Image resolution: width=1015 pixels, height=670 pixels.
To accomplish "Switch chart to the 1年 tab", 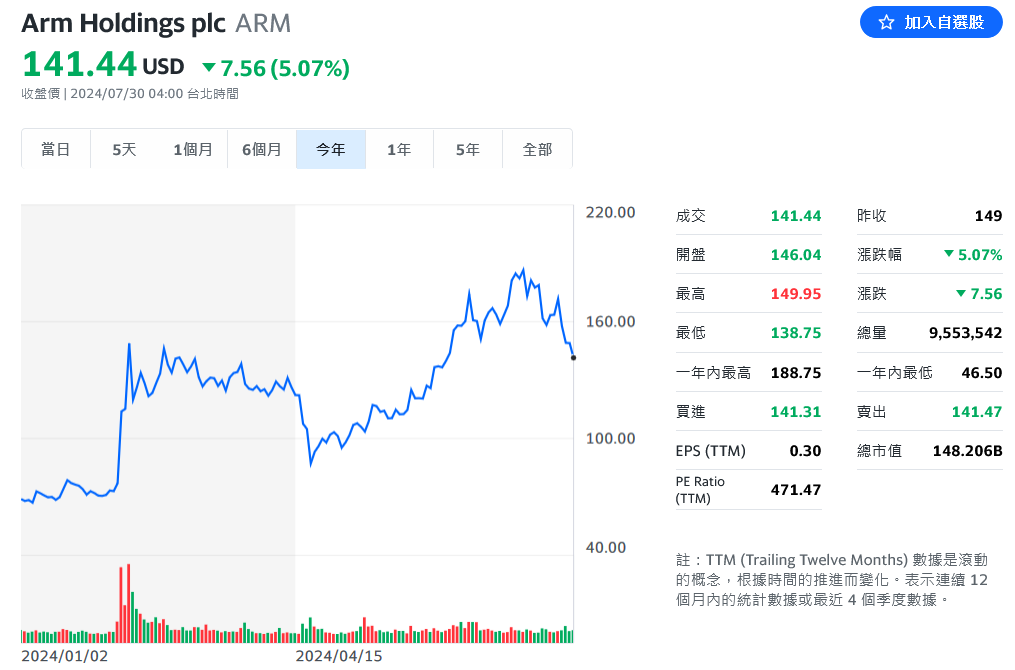I will (x=399, y=149).
